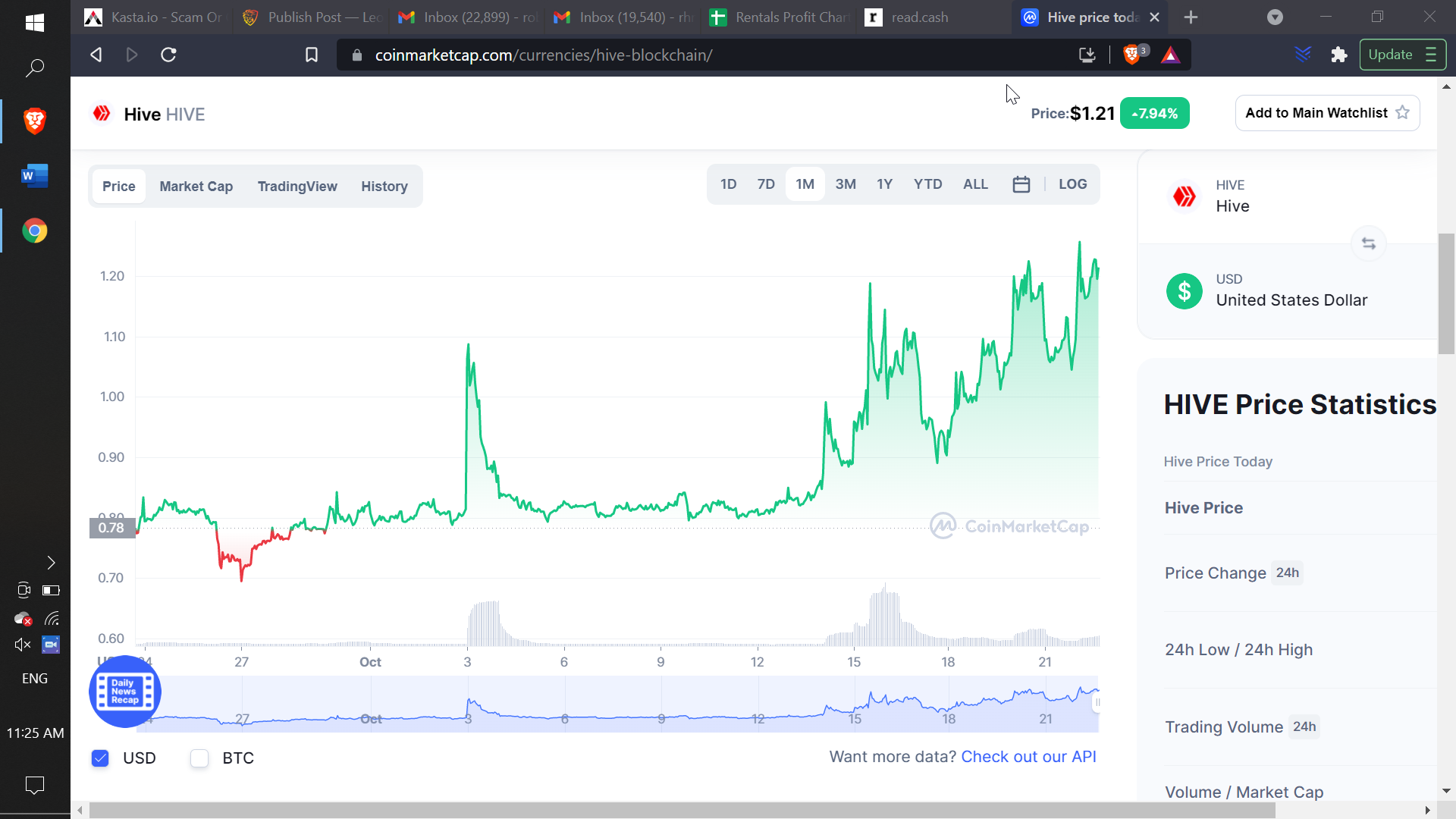The image size is (1456, 819).
Task: Open Price Change 24h period dropdown
Action: [1287, 573]
